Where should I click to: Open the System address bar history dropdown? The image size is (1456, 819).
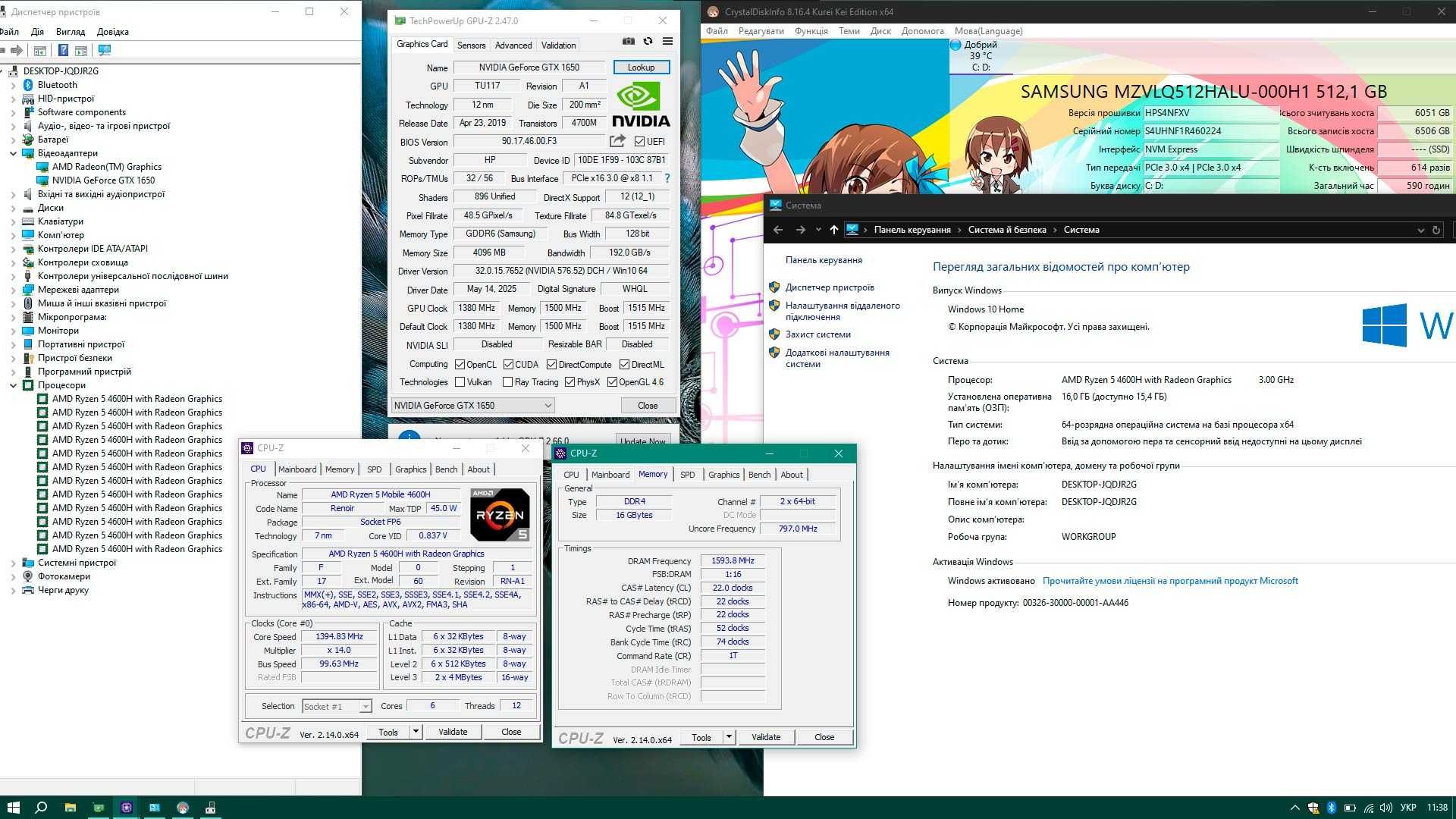point(1420,230)
